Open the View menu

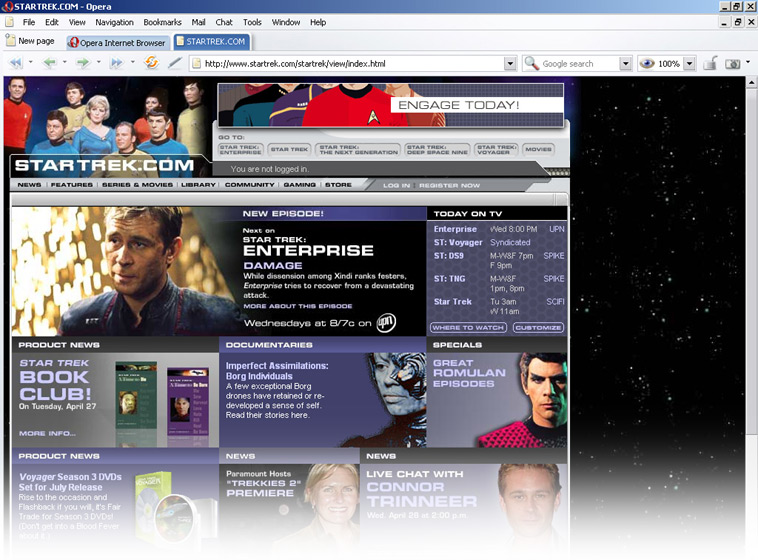pos(77,22)
